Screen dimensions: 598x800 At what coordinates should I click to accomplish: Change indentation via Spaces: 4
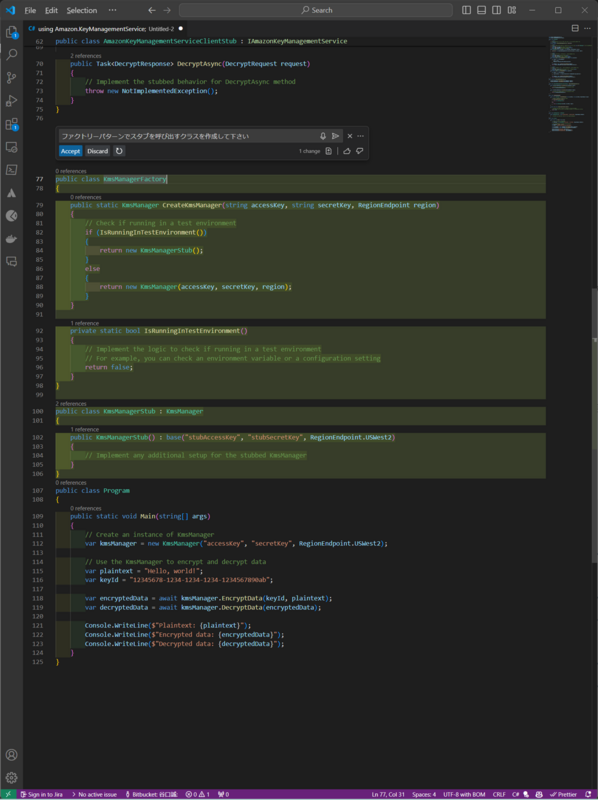pyautogui.click(x=424, y=794)
